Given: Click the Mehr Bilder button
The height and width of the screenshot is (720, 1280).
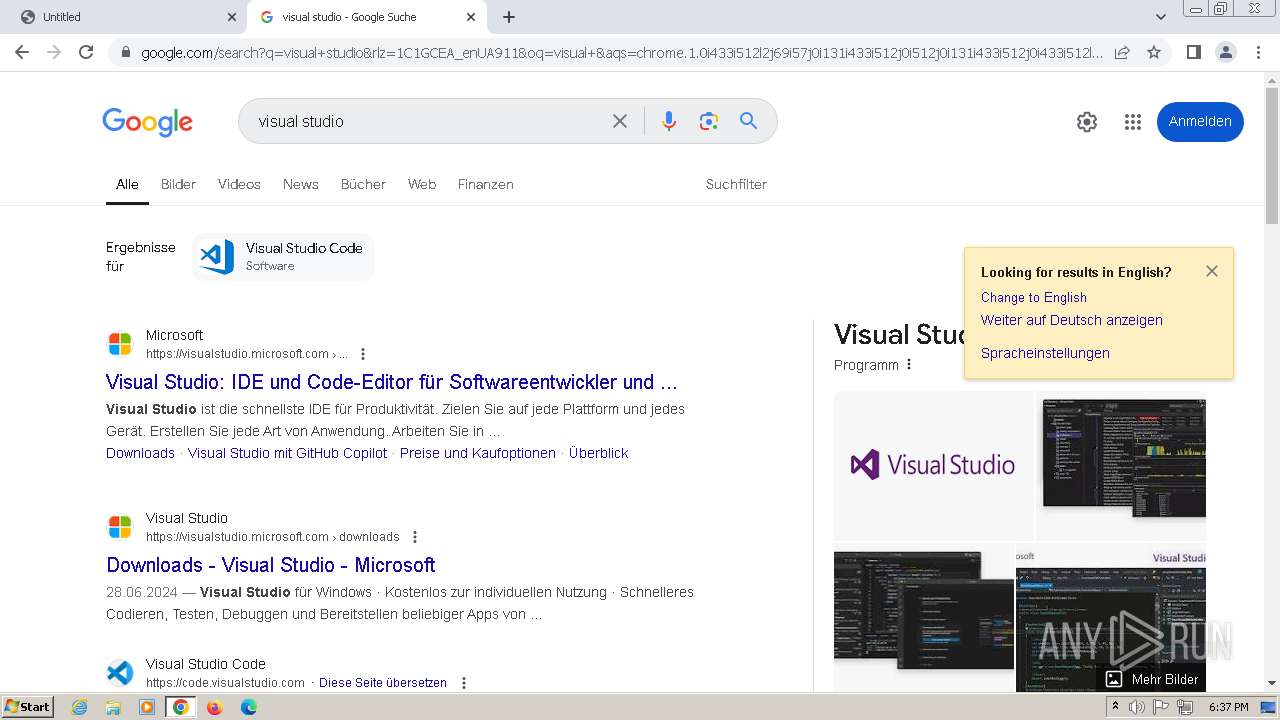Looking at the screenshot, I should [1152, 679].
